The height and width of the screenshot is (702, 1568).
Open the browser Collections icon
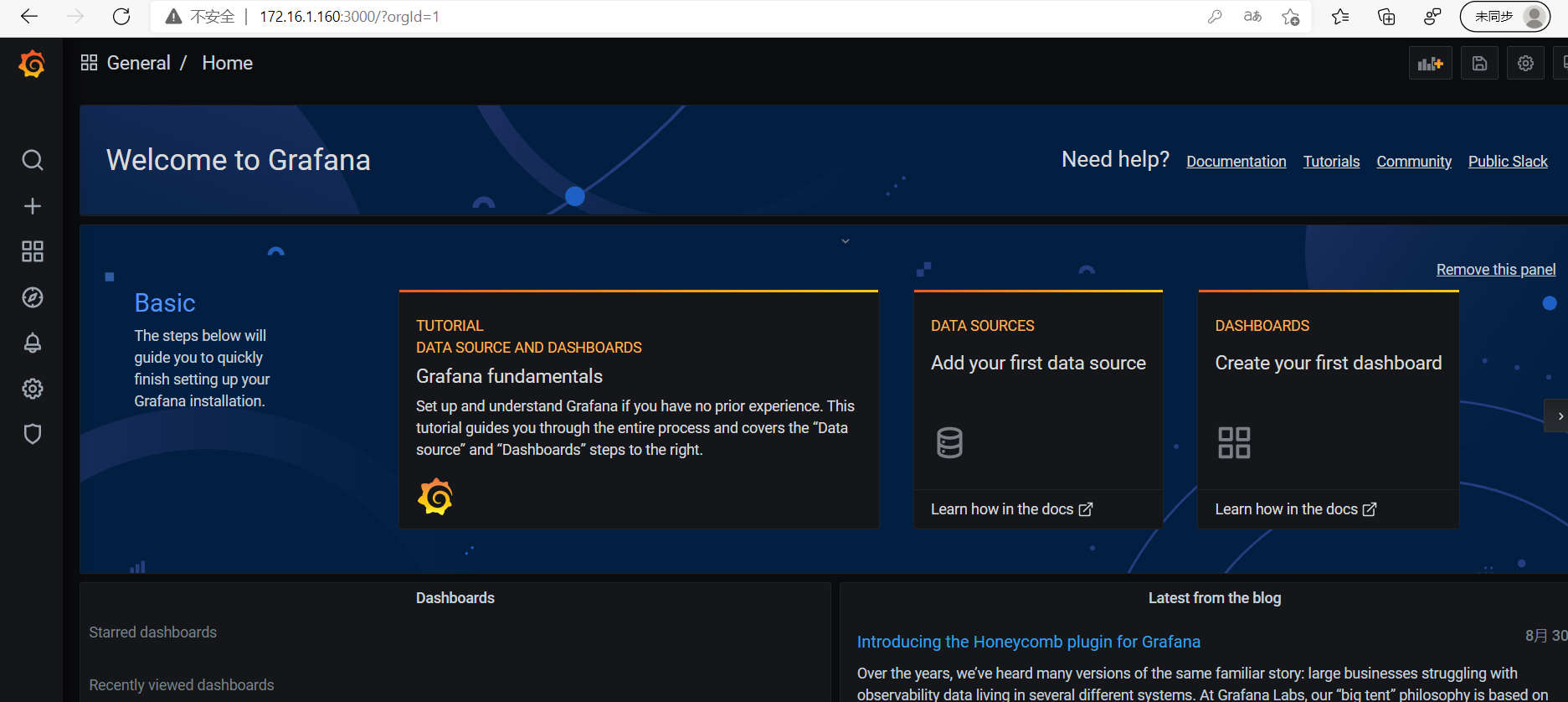(1386, 17)
